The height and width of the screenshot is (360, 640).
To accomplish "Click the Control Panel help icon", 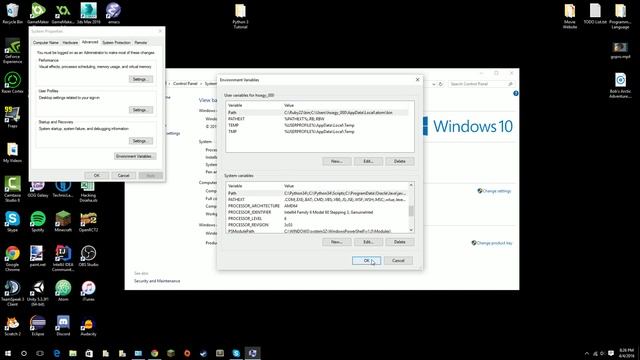I will coord(516,93).
